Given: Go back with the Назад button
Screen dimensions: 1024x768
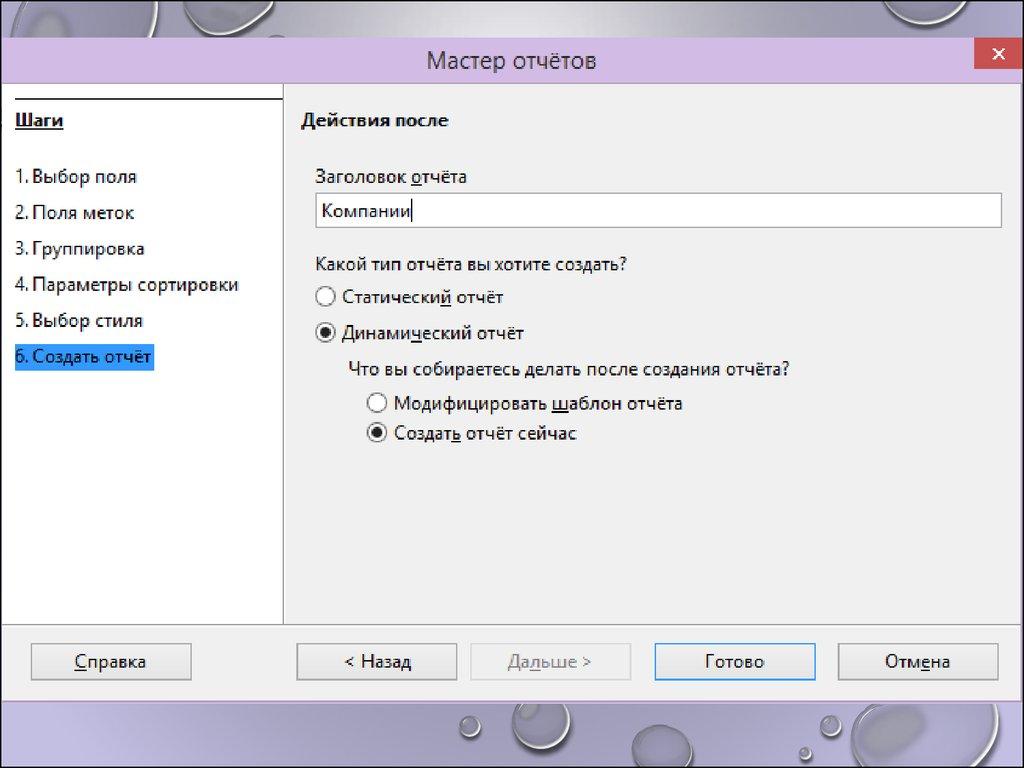Looking at the screenshot, I should pos(377,662).
